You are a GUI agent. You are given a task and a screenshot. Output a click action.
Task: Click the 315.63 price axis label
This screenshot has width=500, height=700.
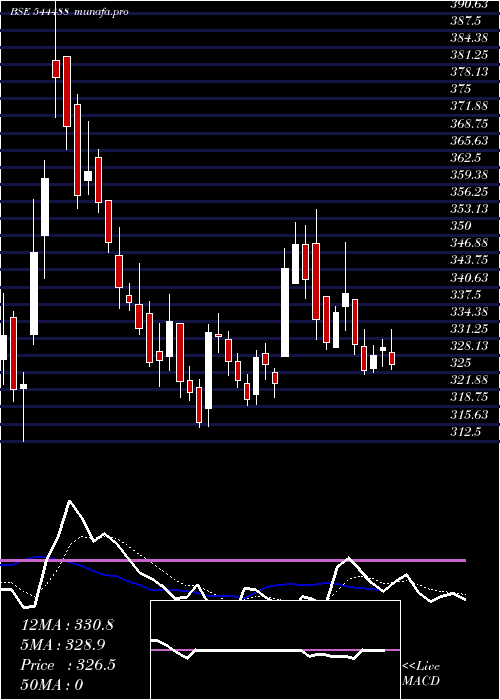[x=471, y=414]
